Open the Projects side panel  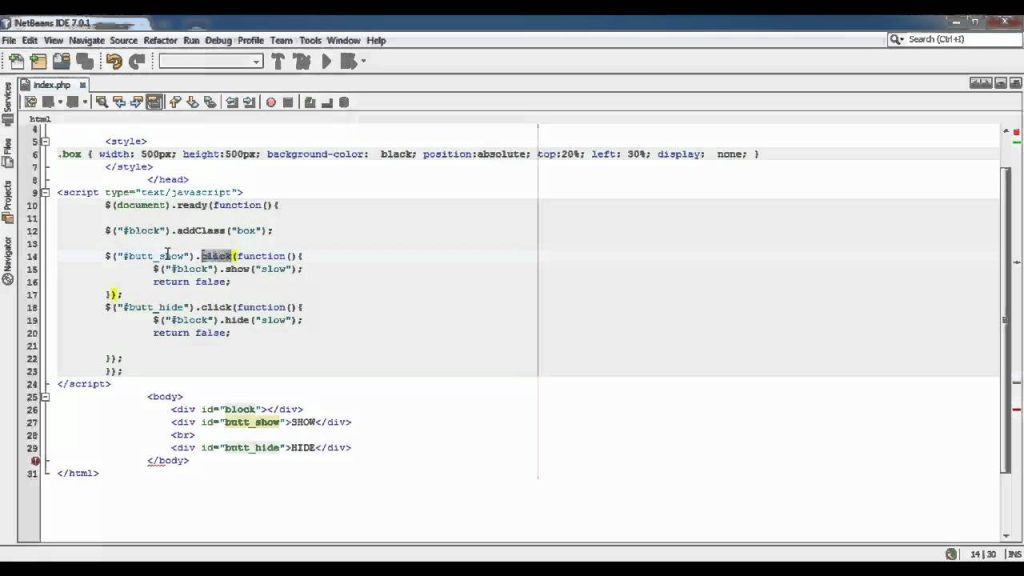coord(8,202)
